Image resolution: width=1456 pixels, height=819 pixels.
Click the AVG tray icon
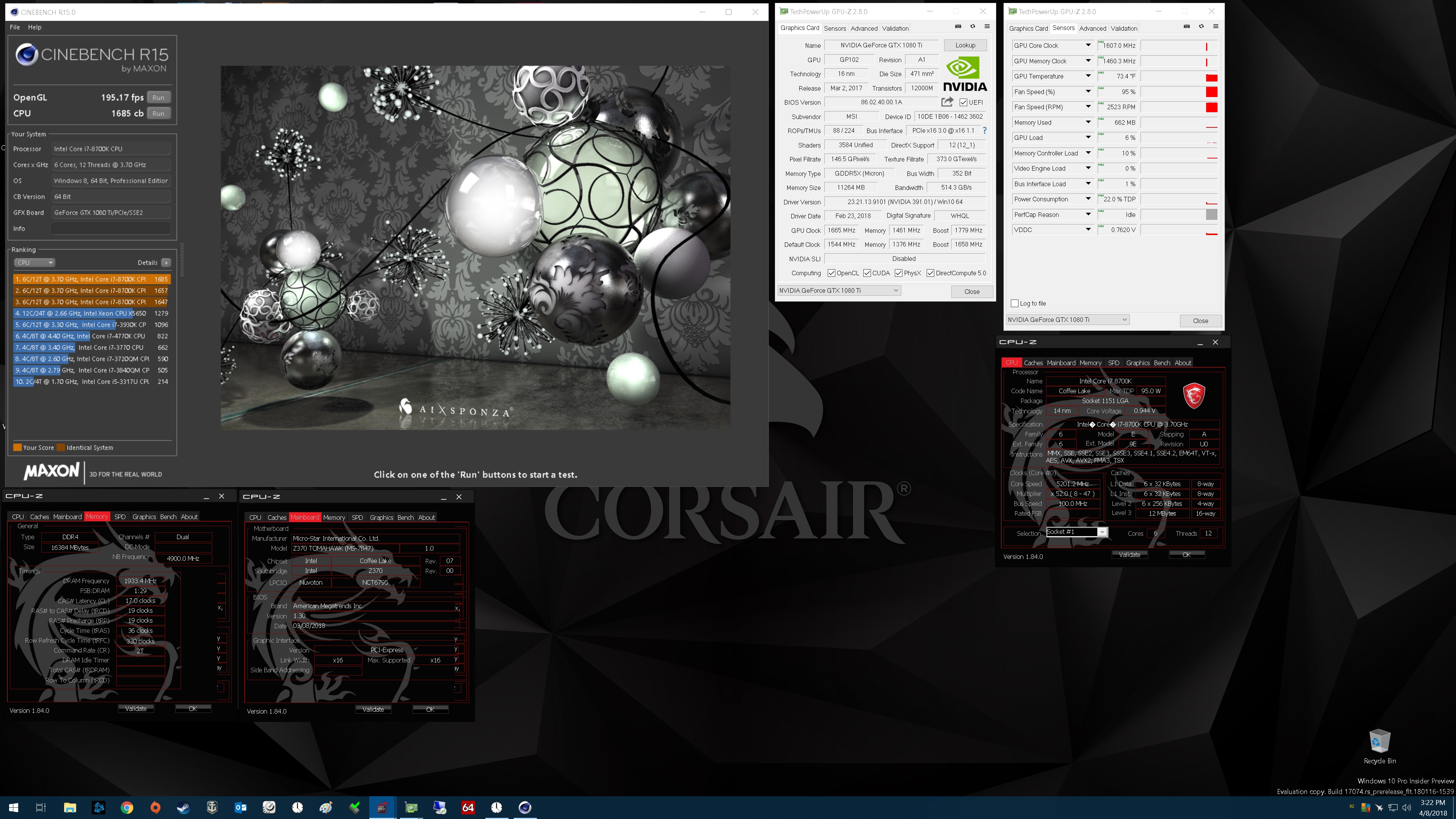pyautogui.click(x=1365, y=807)
